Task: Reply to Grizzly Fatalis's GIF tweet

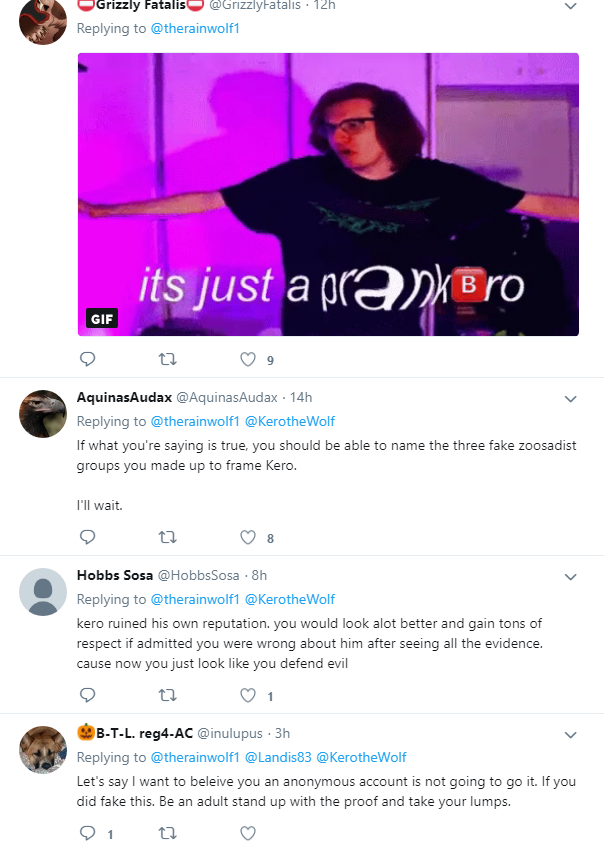Action: 88,359
